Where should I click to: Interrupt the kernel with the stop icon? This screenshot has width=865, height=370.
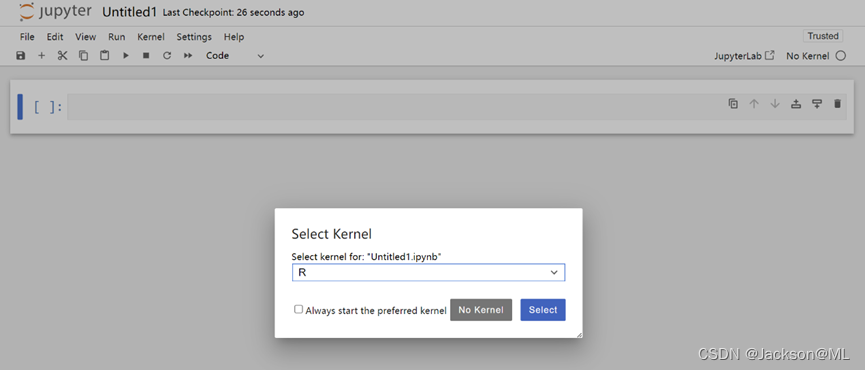146,56
